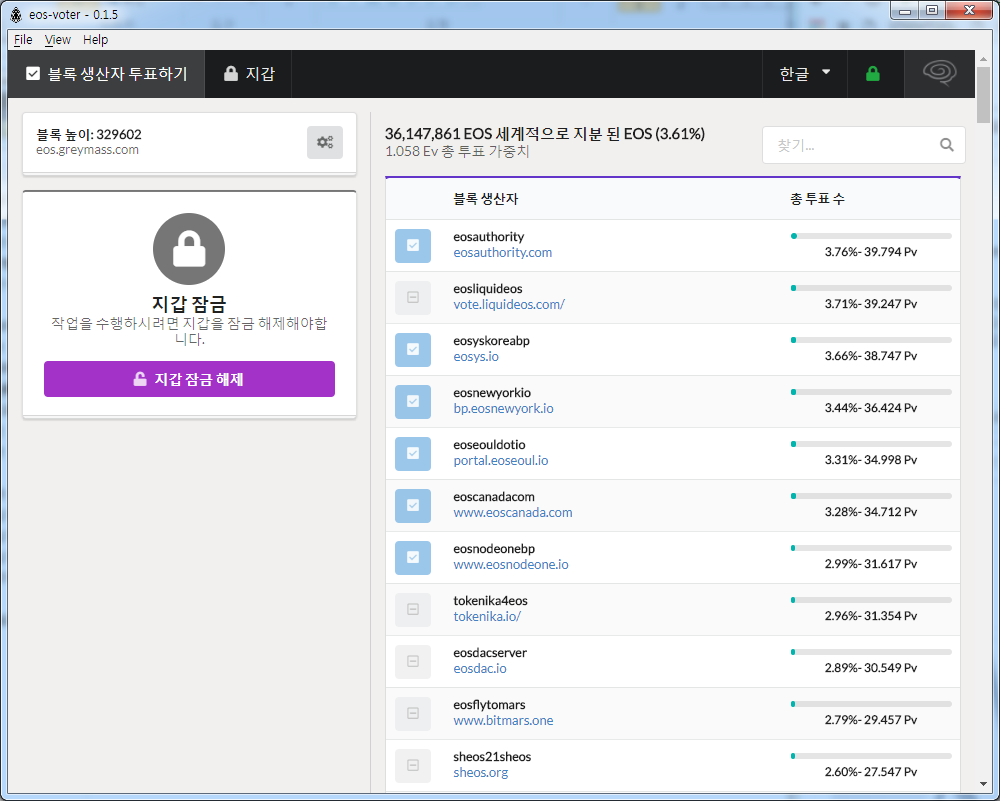Open the View menu
The height and width of the screenshot is (801, 1000).
coord(57,40)
